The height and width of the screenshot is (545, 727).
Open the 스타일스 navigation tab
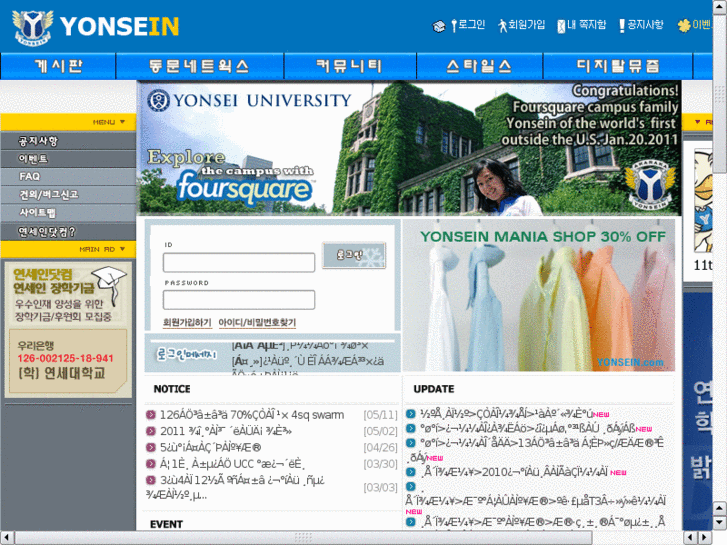coord(479,66)
